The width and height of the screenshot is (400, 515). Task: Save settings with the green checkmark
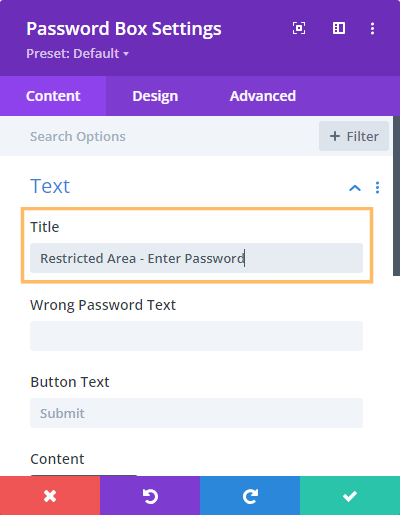[x=350, y=496]
